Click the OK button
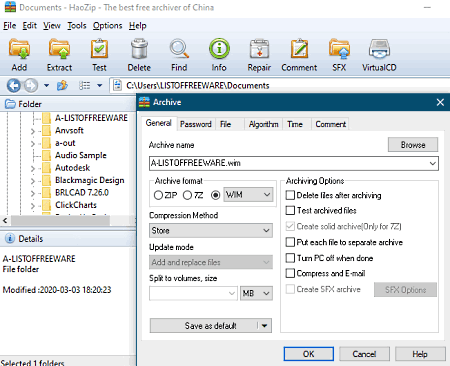 [309, 354]
